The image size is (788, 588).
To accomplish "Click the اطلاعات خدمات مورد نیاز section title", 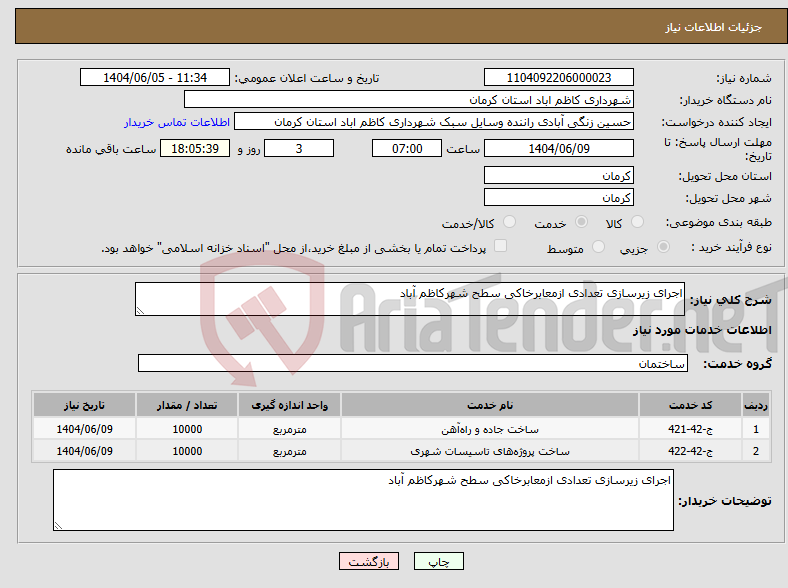I will pos(702,330).
